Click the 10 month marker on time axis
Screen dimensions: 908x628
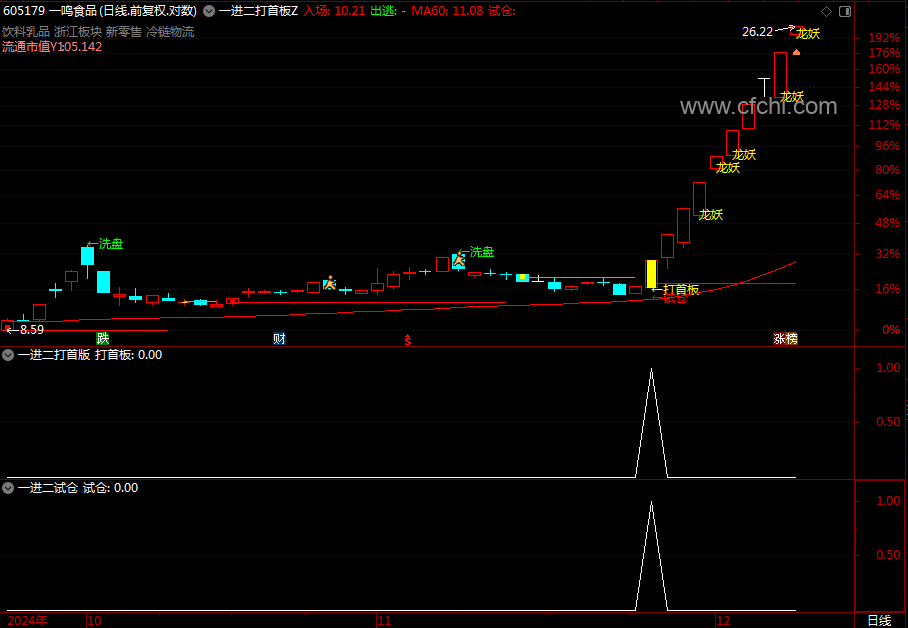coord(94,620)
